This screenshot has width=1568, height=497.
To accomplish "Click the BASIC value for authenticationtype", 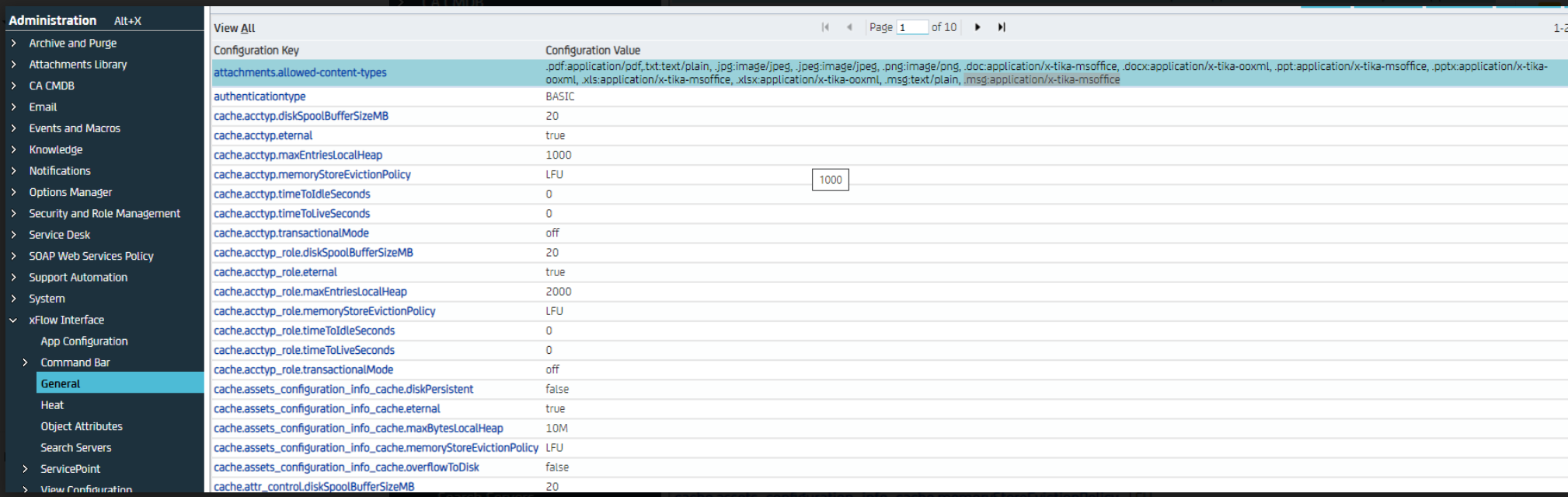I will coord(560,96).
